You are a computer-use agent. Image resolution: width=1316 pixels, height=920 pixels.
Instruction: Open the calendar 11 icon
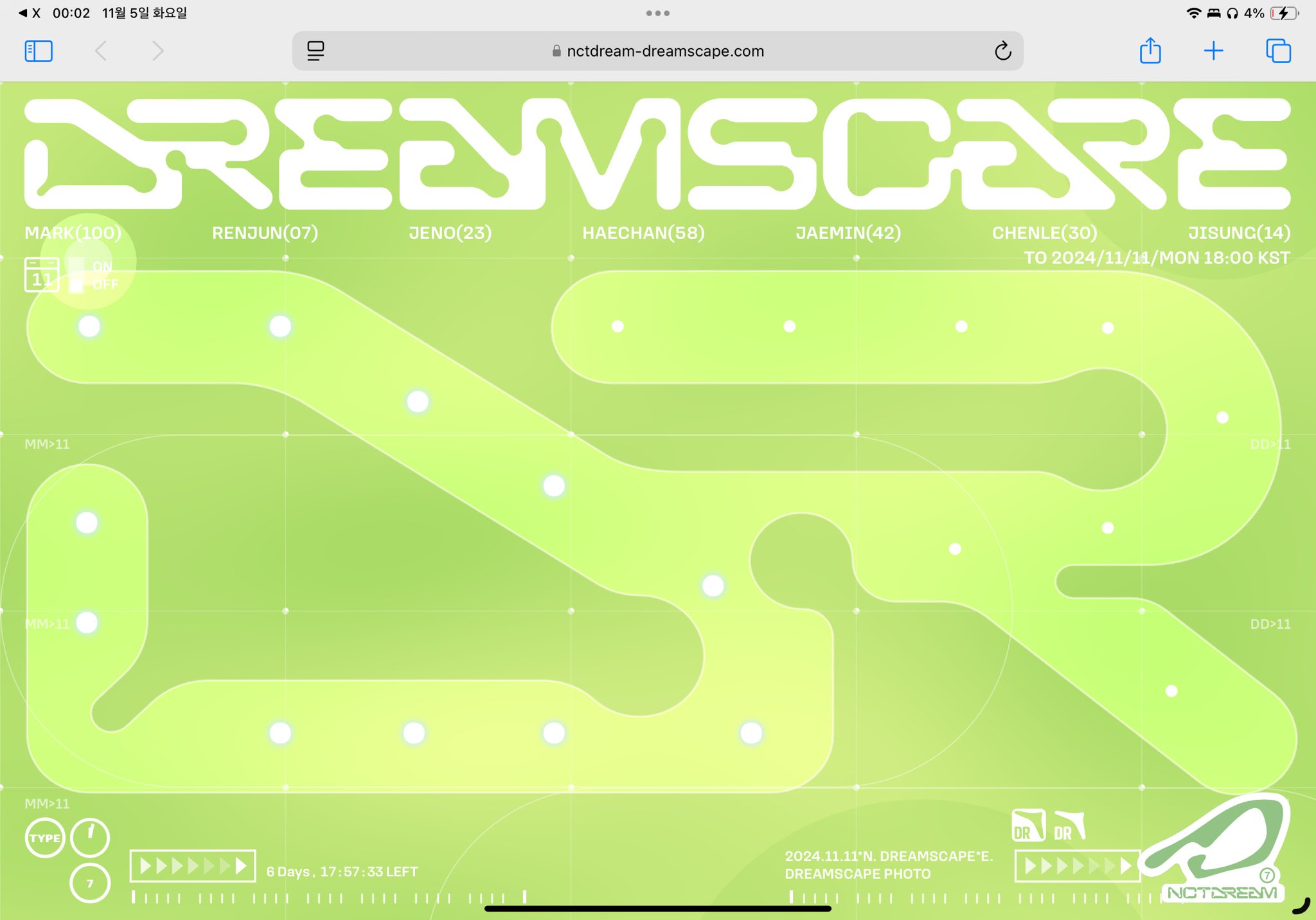tap(42, 275)
